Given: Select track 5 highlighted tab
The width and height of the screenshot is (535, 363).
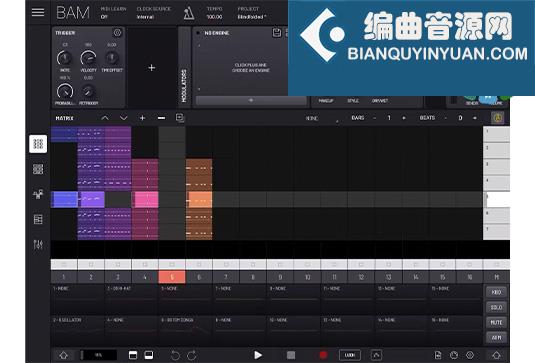Looking at the screenshot, I should pos(172,277).
